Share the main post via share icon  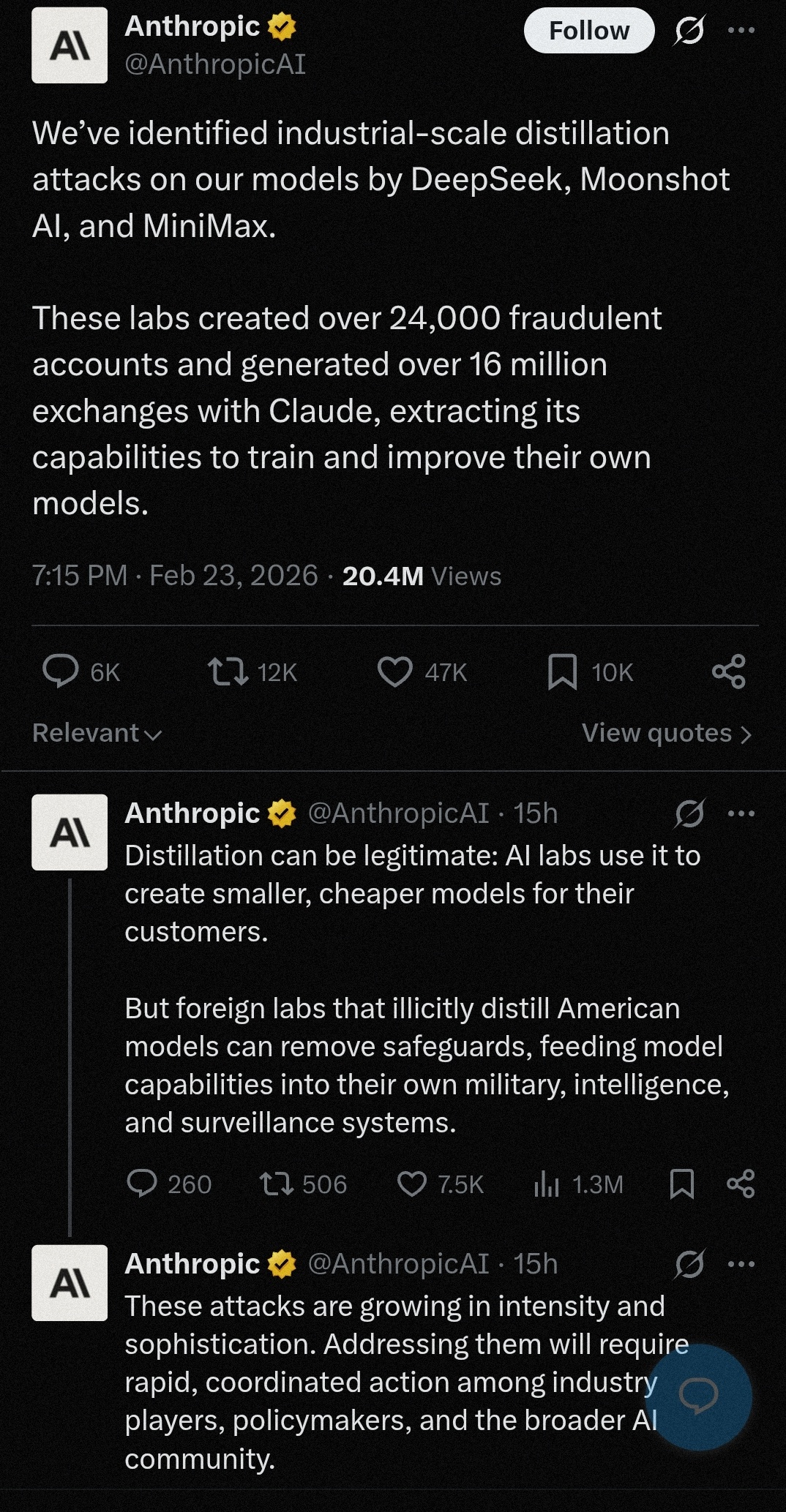729,671
